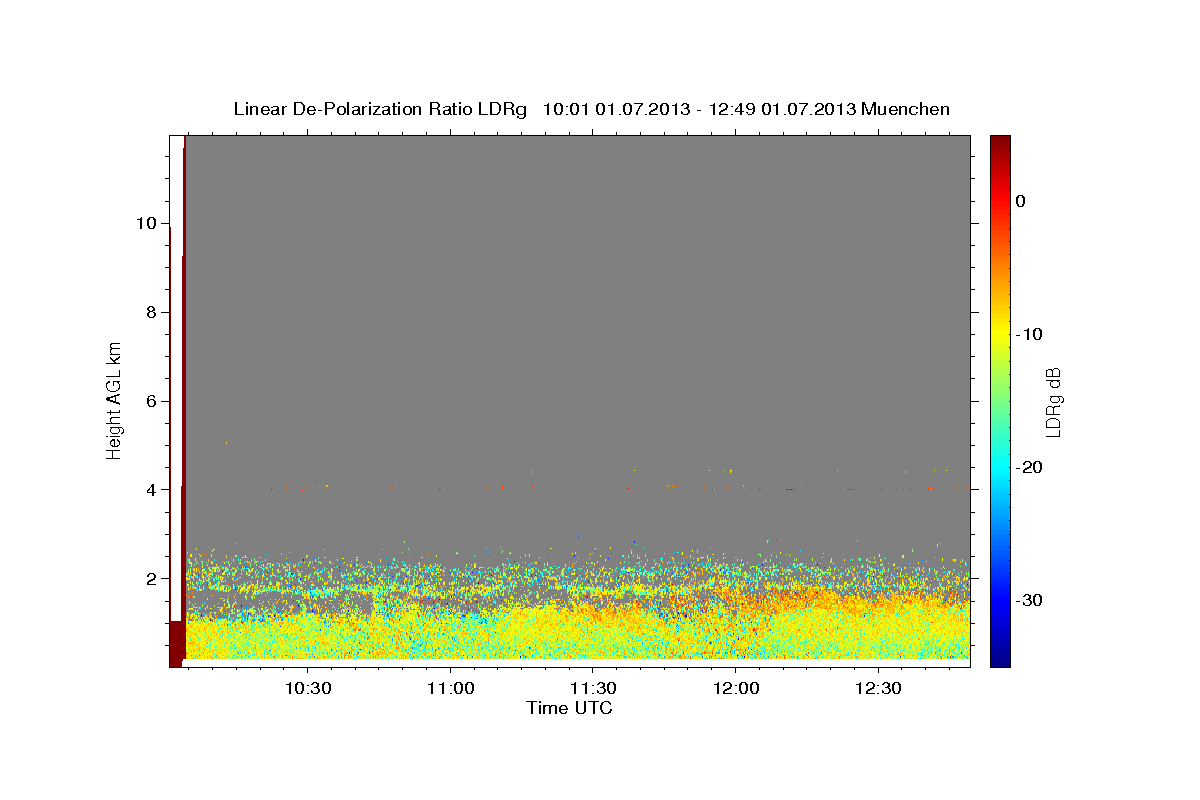Click the height tick label 6
The image size is (1200, 800).
point(152,401)
